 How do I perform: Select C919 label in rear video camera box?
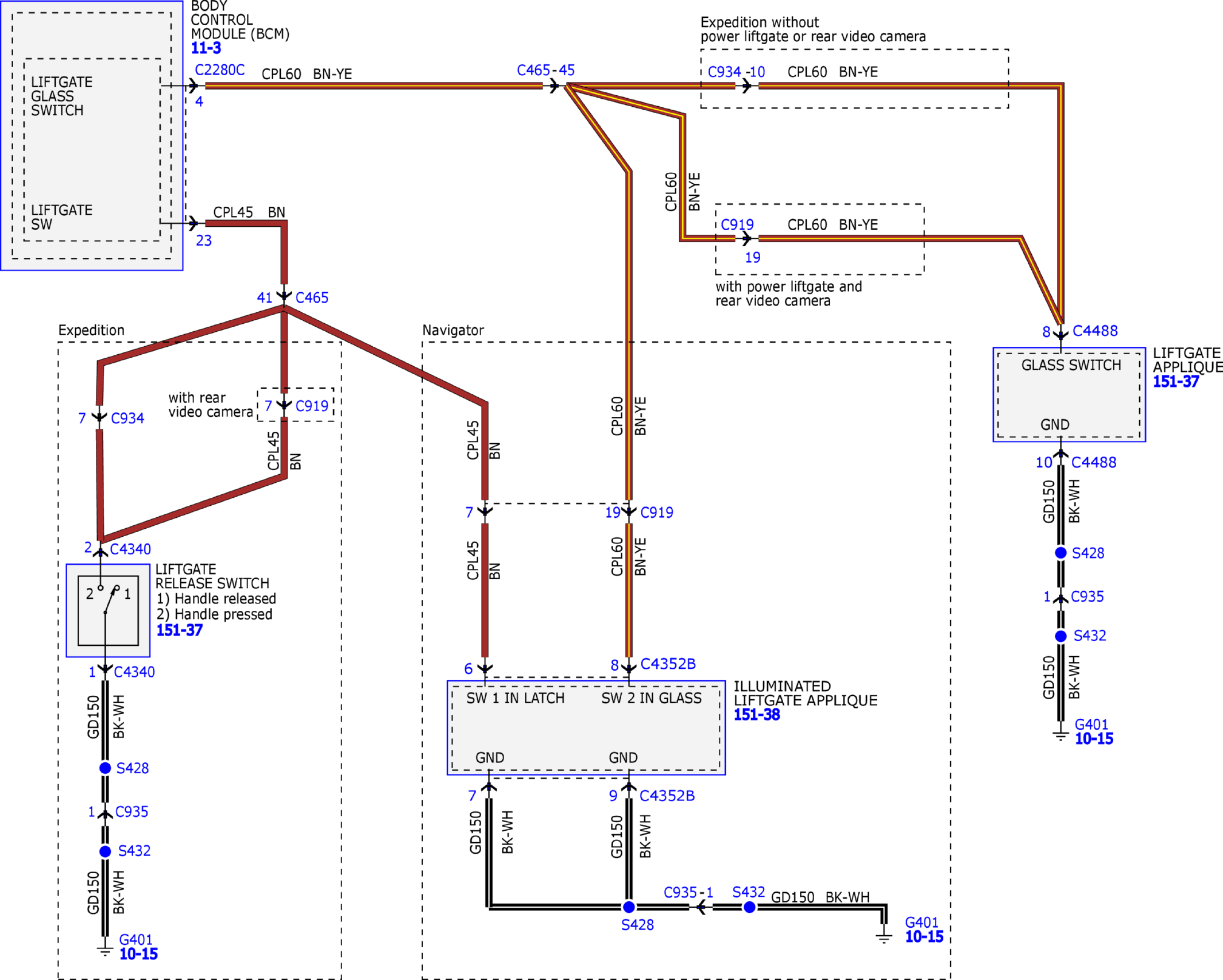(x=312, y=406)
